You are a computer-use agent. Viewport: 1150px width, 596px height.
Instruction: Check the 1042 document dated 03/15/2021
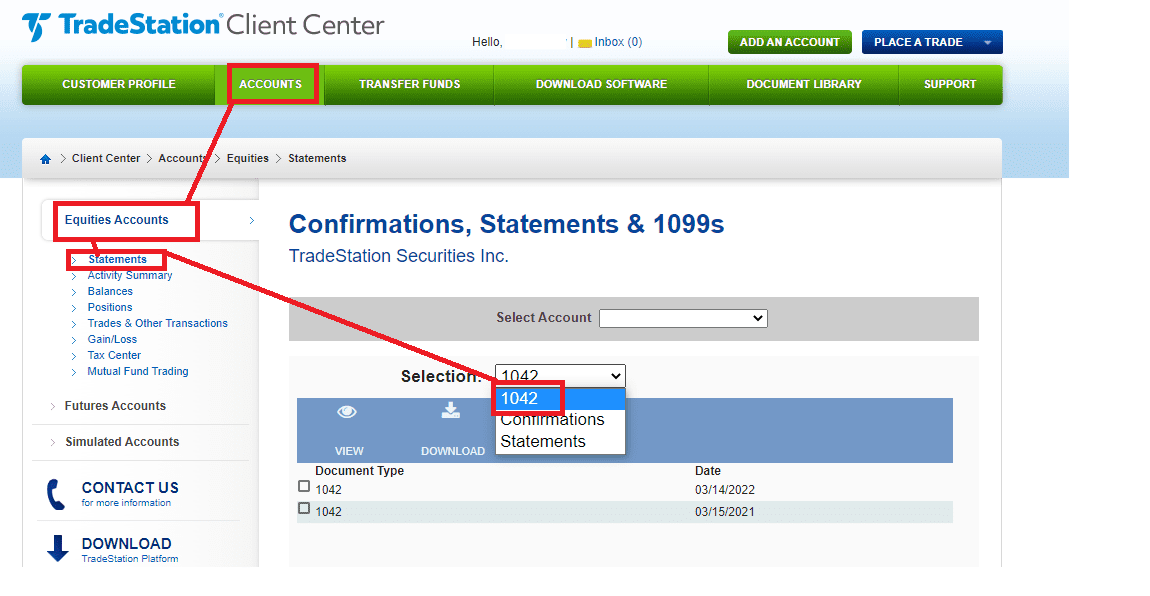pyautogui.click(x=304, y=509)
